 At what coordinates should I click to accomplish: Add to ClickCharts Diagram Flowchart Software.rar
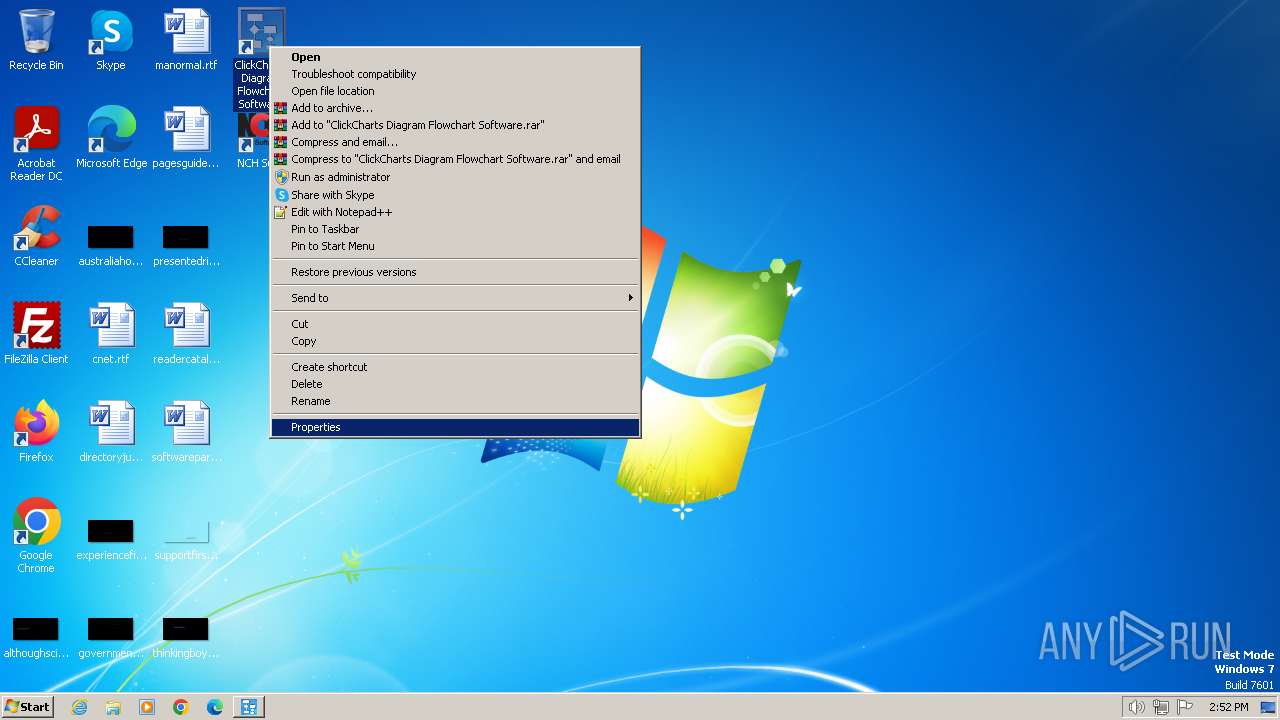455,125
